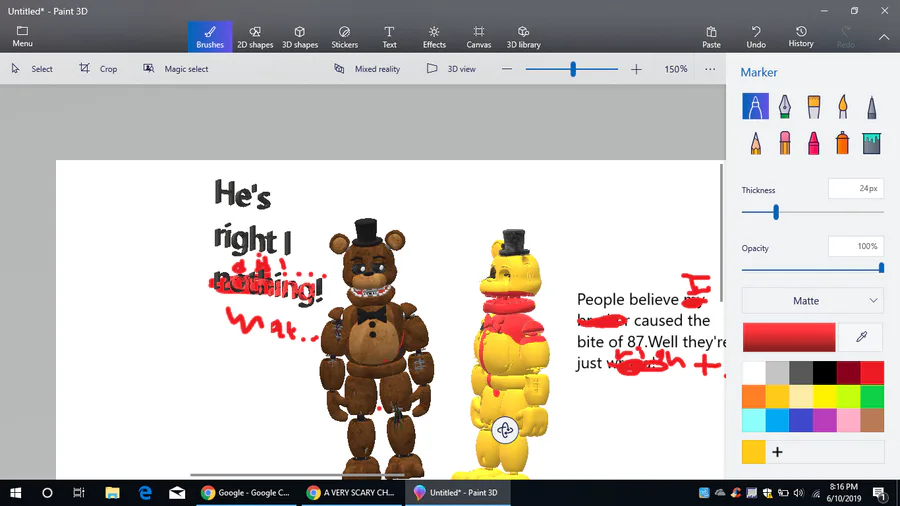Open the notification center icon
The image size is (900, 506).
[x=879, y=493]
